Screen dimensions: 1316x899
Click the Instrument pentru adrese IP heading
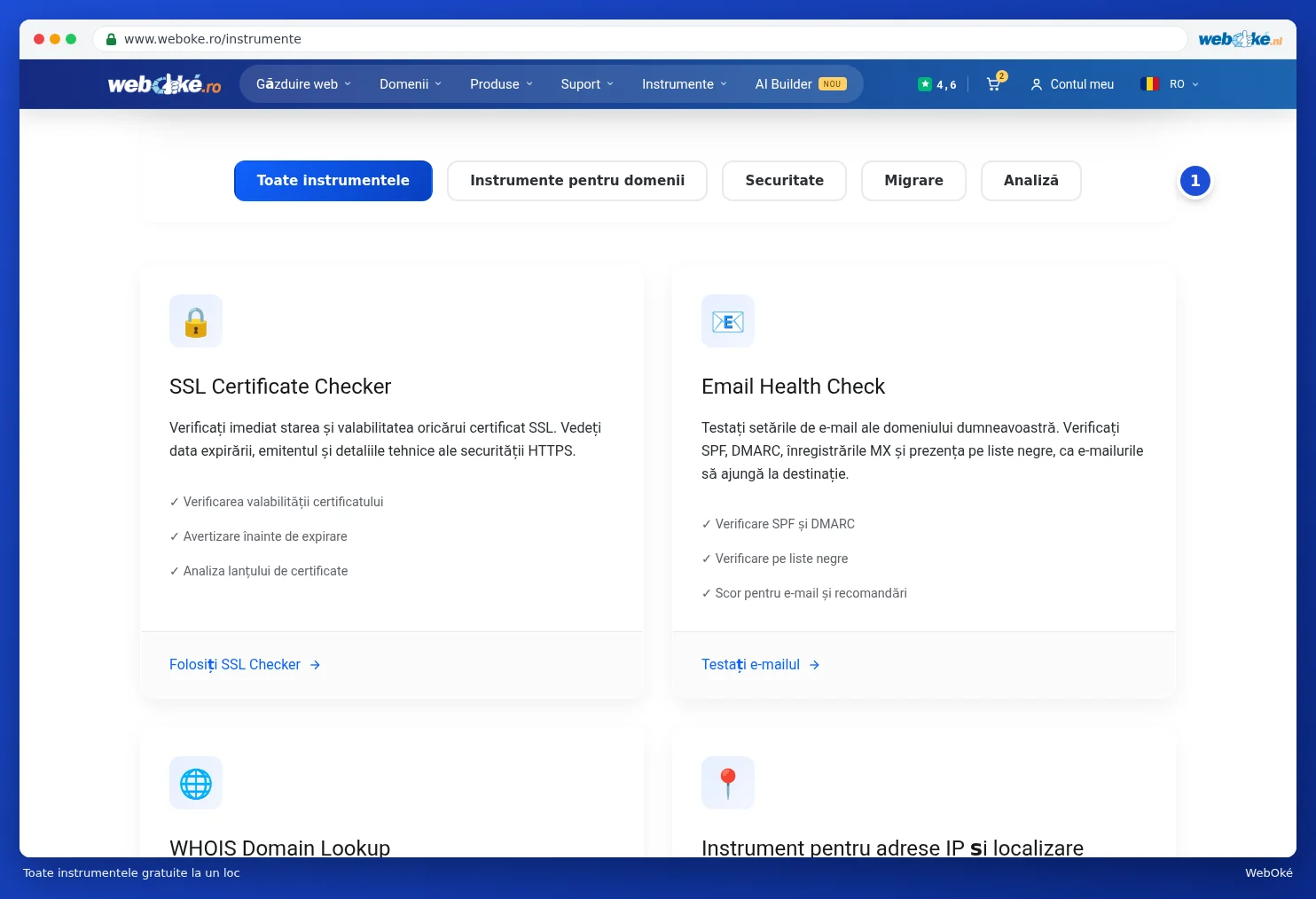[892, 848]
